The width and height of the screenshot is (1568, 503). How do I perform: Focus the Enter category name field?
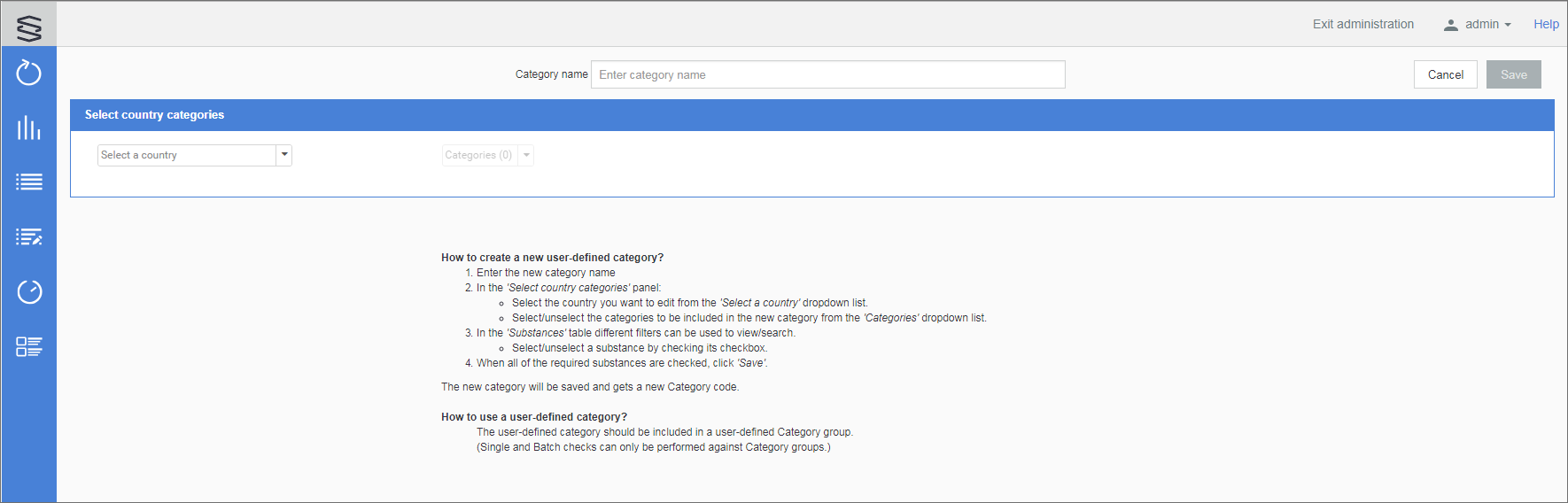(827, 75)
